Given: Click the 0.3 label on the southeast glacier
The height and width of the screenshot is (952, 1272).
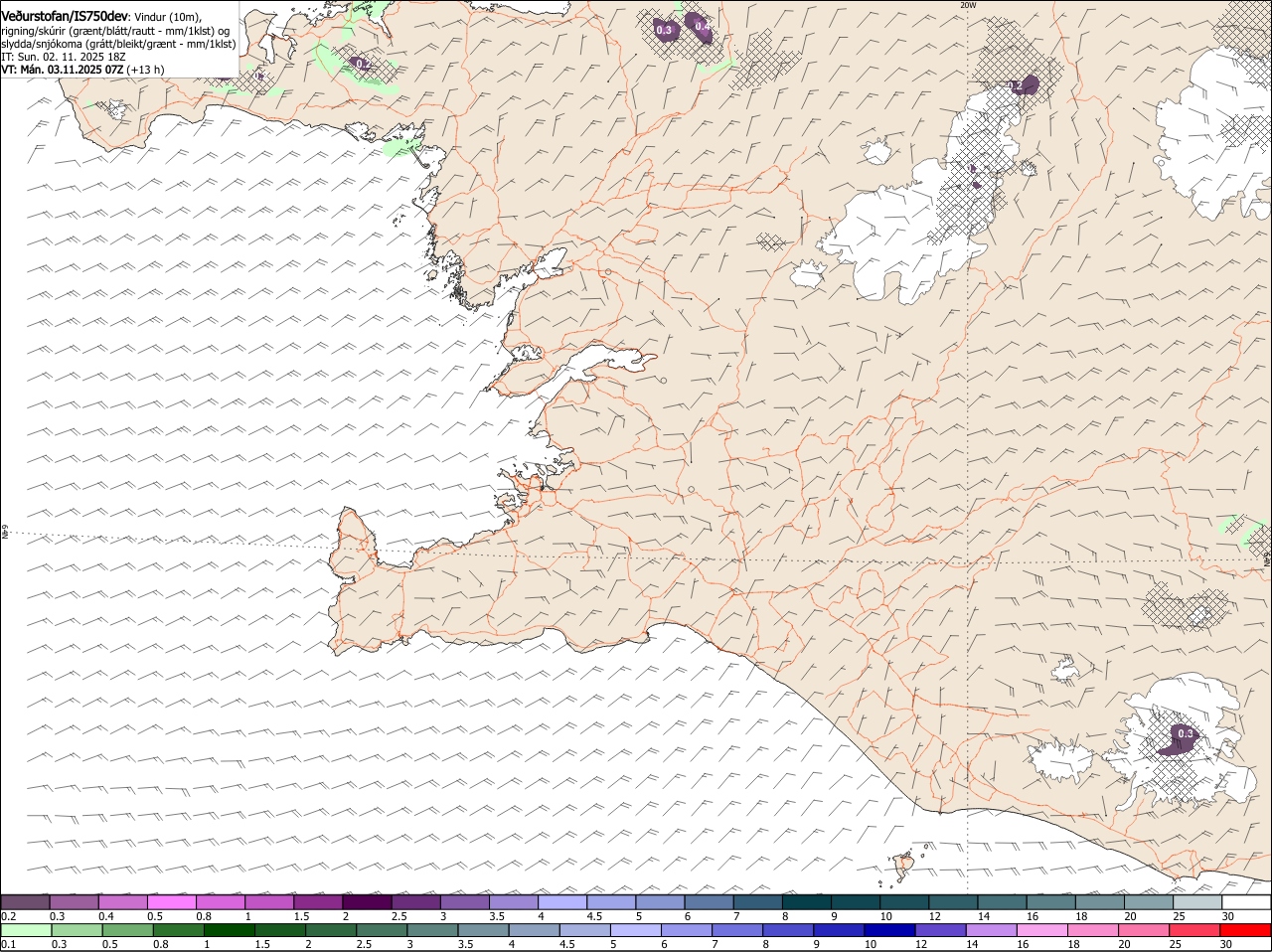Looking at the screenshot, I should coord(1185,733).
